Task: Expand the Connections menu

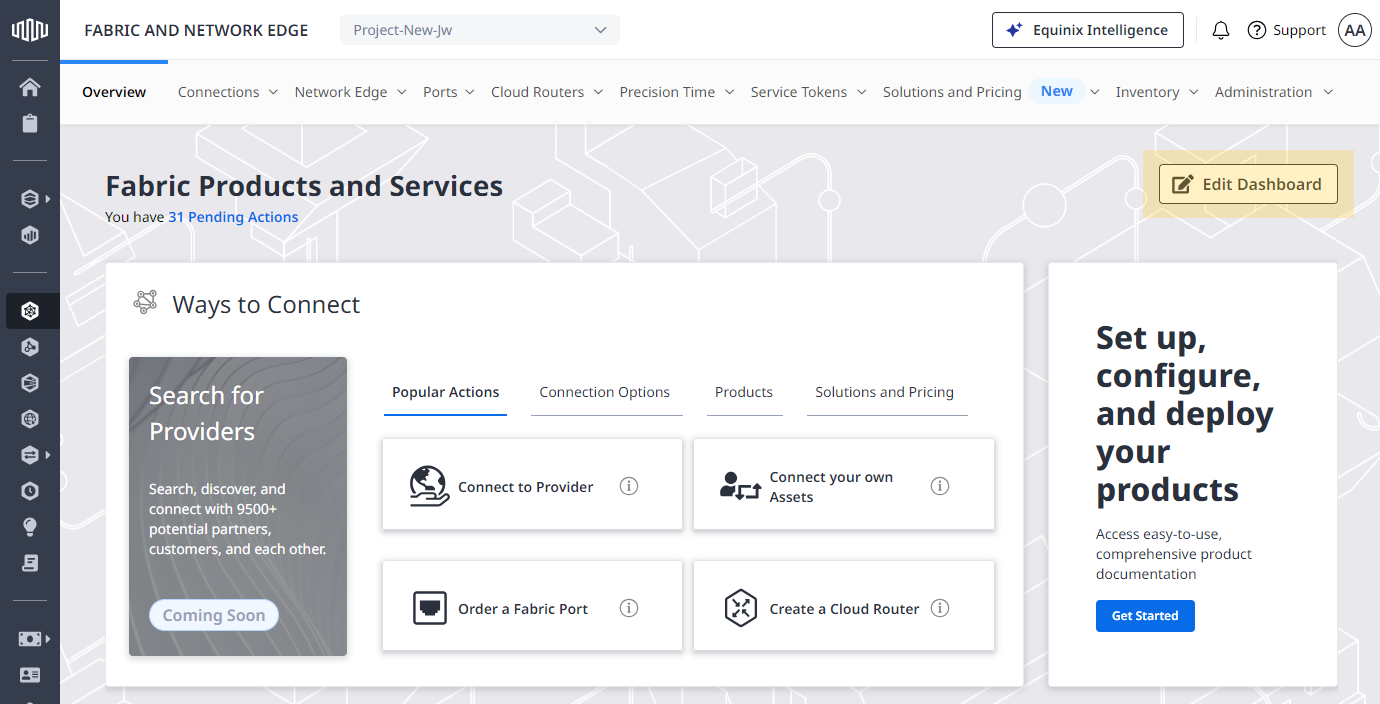Action: coord(227,92)
